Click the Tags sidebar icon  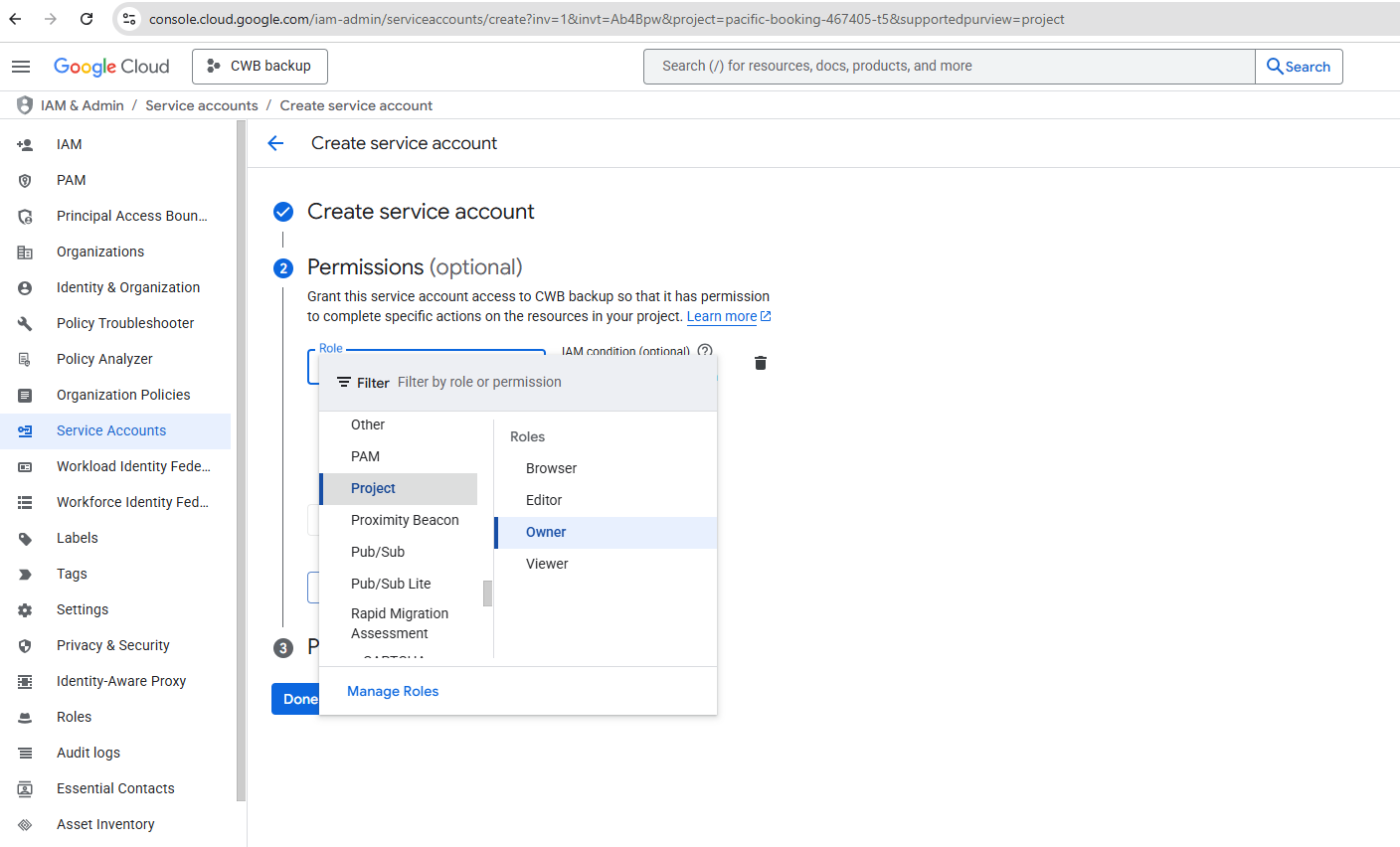25,574
